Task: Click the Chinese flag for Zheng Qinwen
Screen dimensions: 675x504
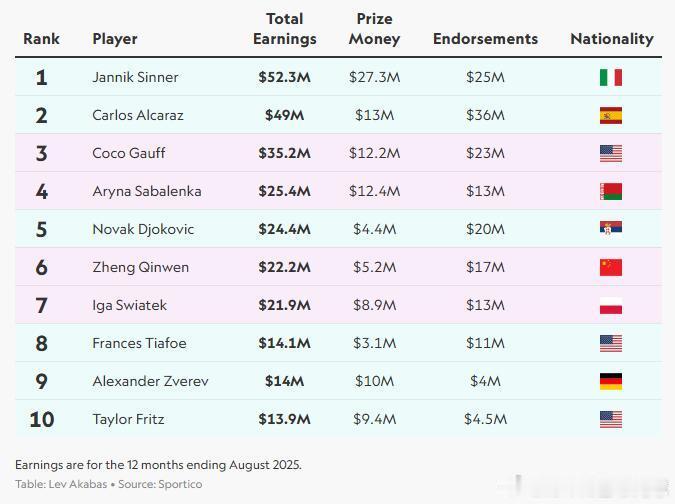Action: [x=611, y=267]
